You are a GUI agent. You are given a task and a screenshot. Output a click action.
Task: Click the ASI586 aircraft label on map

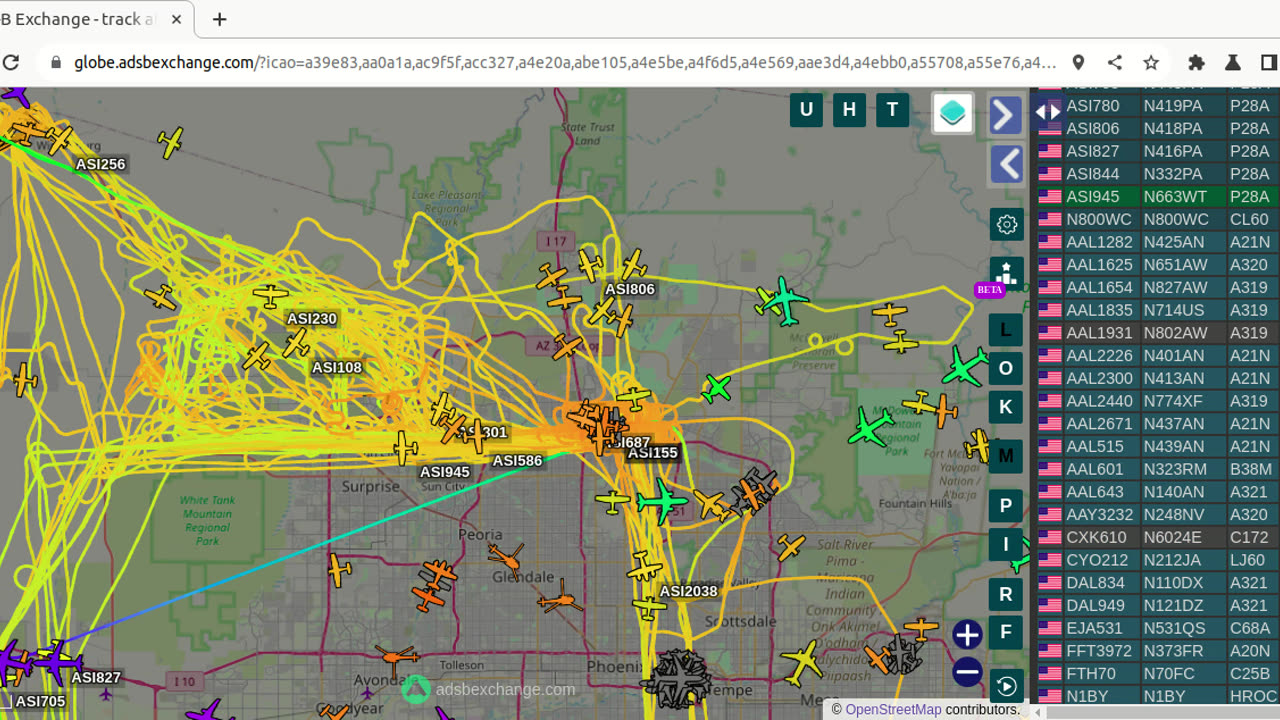click(x=517, y=461)
